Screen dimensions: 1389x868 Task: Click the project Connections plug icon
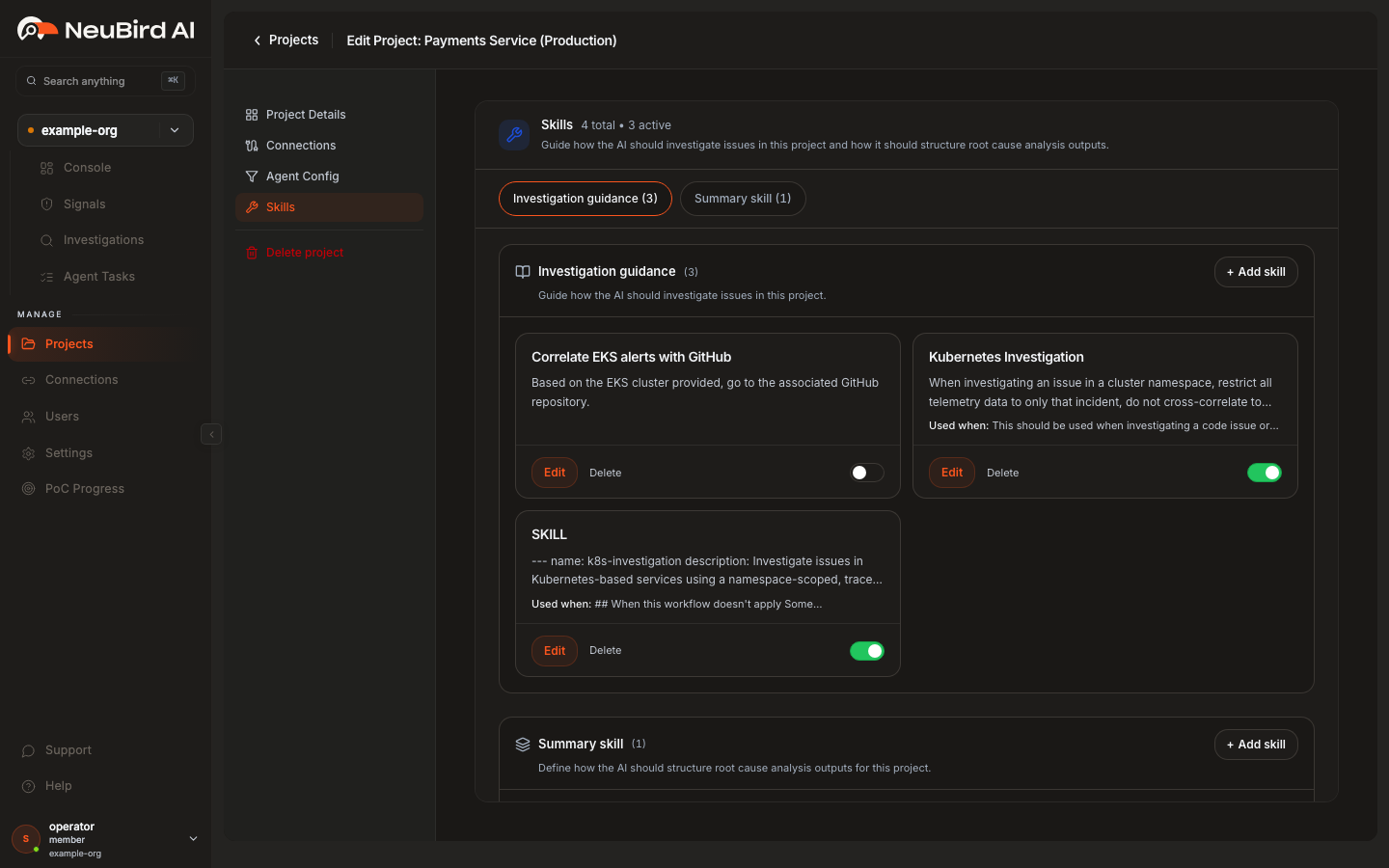(x=252, y=146)
